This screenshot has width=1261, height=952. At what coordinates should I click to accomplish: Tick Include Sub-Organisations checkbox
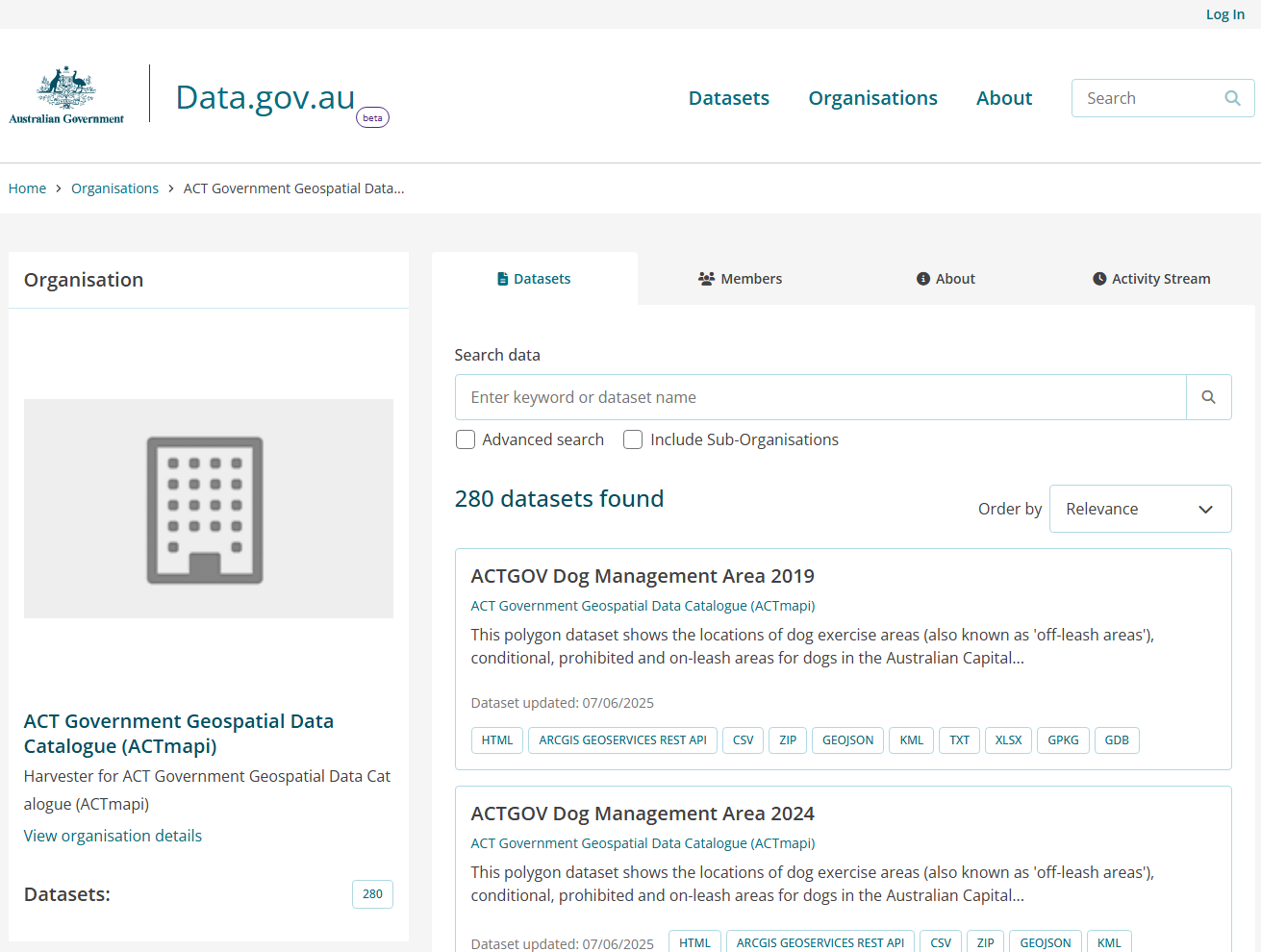[x=633, y=439]
